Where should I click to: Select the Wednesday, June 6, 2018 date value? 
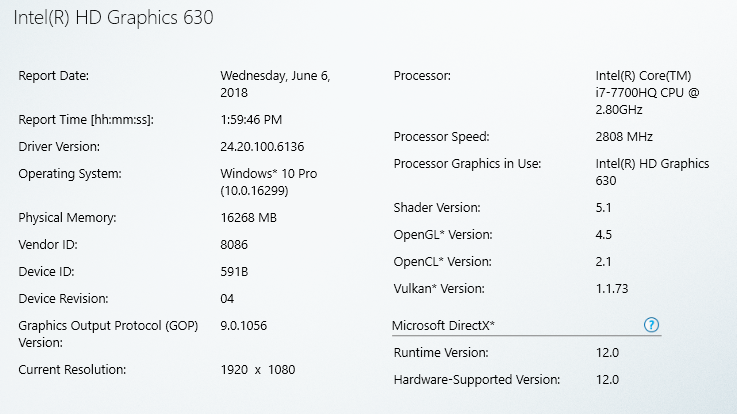275,84
